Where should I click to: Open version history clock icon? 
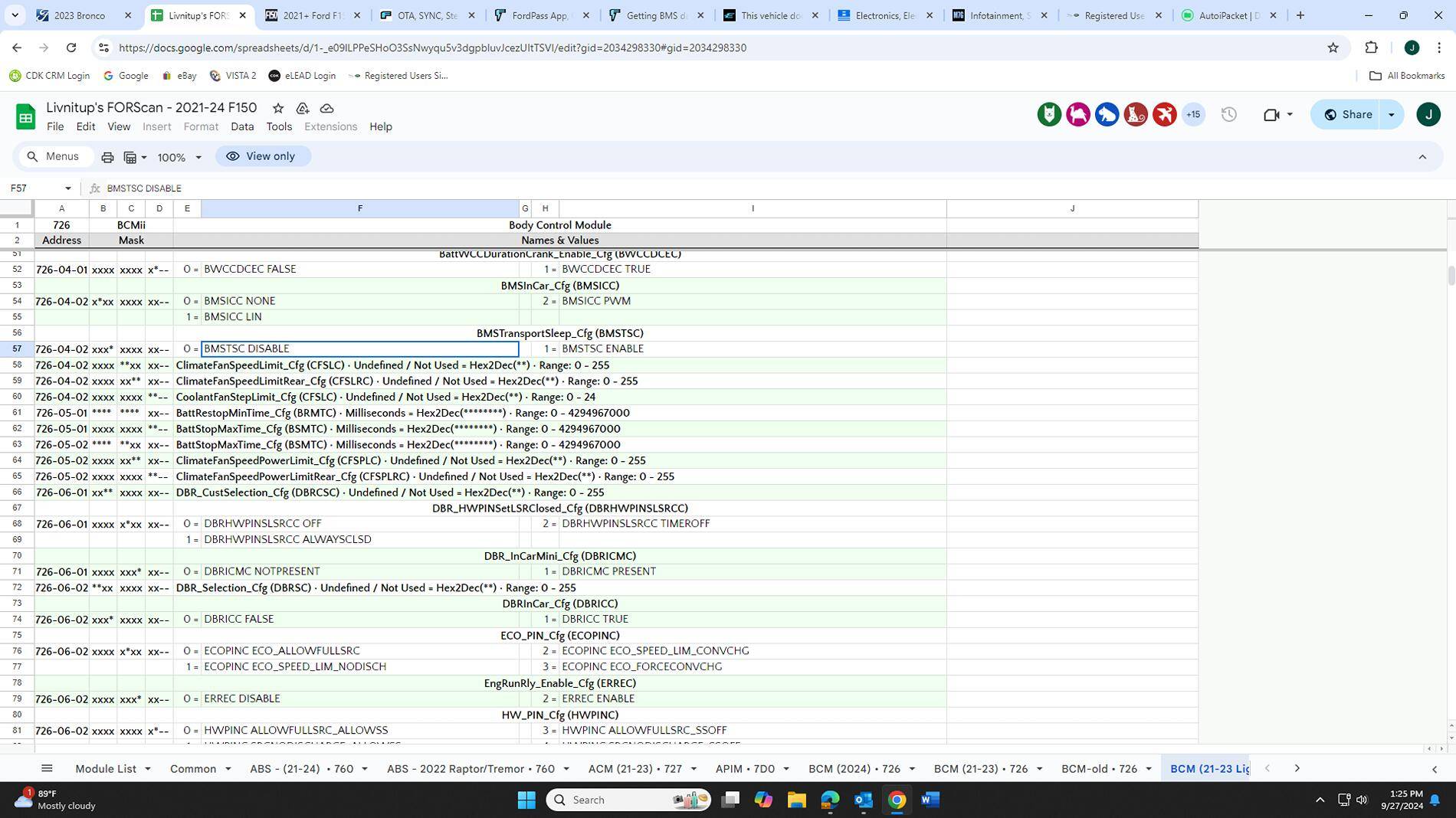tap(1228, 115)
